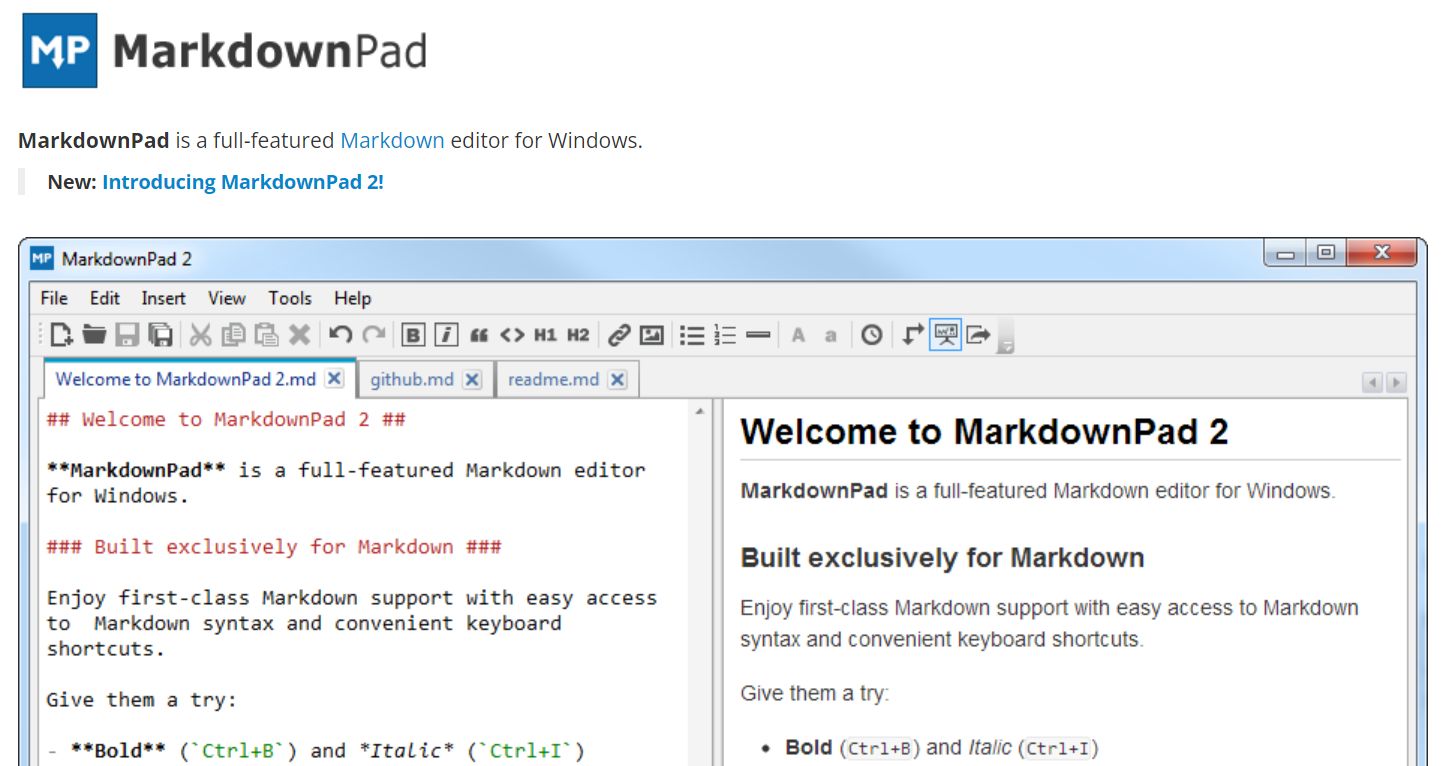Click the bent-arrow icon beside the clock

(x=912, y=335)
